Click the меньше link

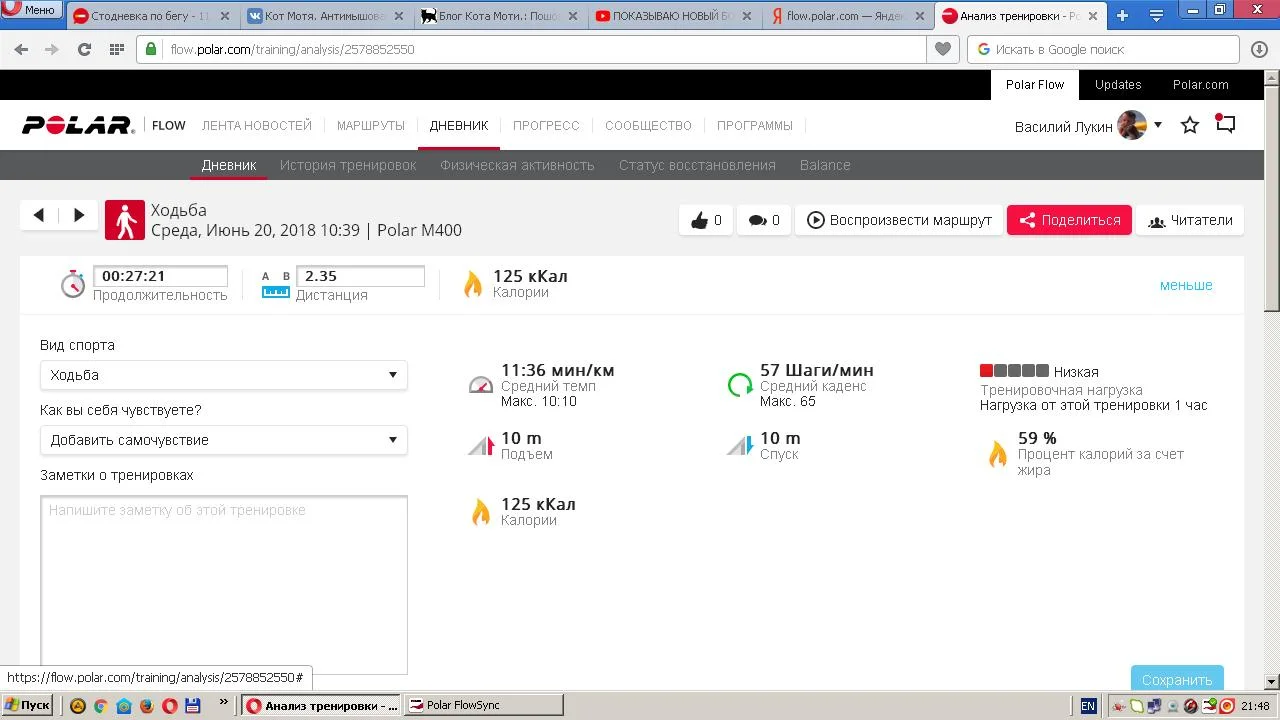coord(1186,285)
